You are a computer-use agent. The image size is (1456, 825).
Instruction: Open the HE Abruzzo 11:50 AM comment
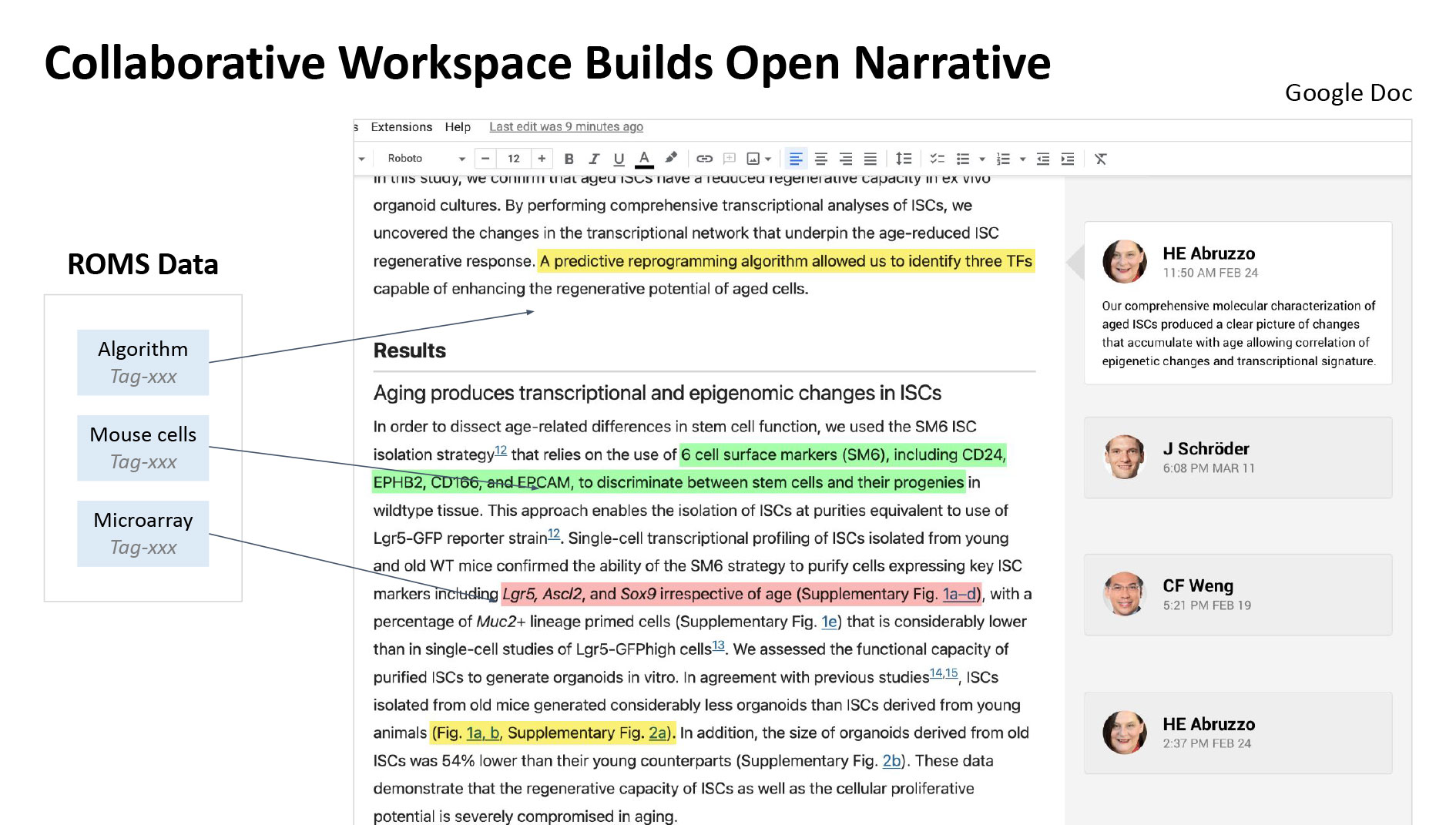click(1238, 303)
